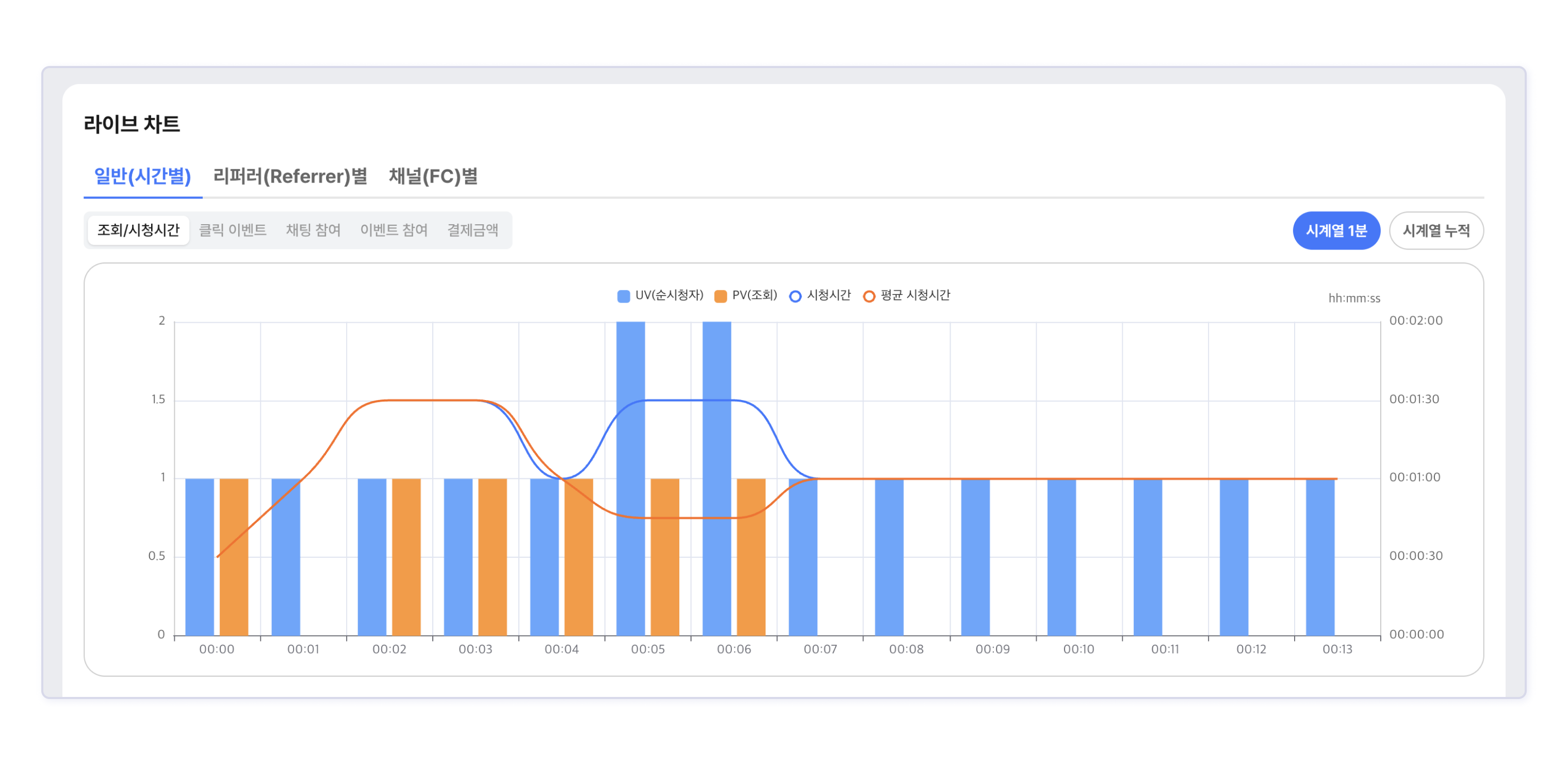Click the 00:08 x-axis time label
The image size is (1568, 765).
pyautogui.click(x=906, y=650)
